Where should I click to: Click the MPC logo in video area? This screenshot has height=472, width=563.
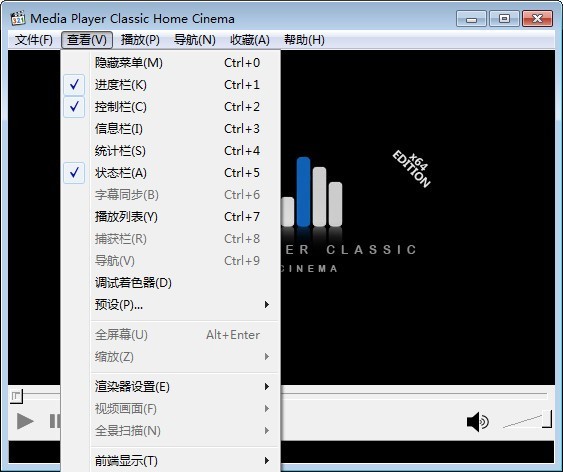tap(312, 192)
